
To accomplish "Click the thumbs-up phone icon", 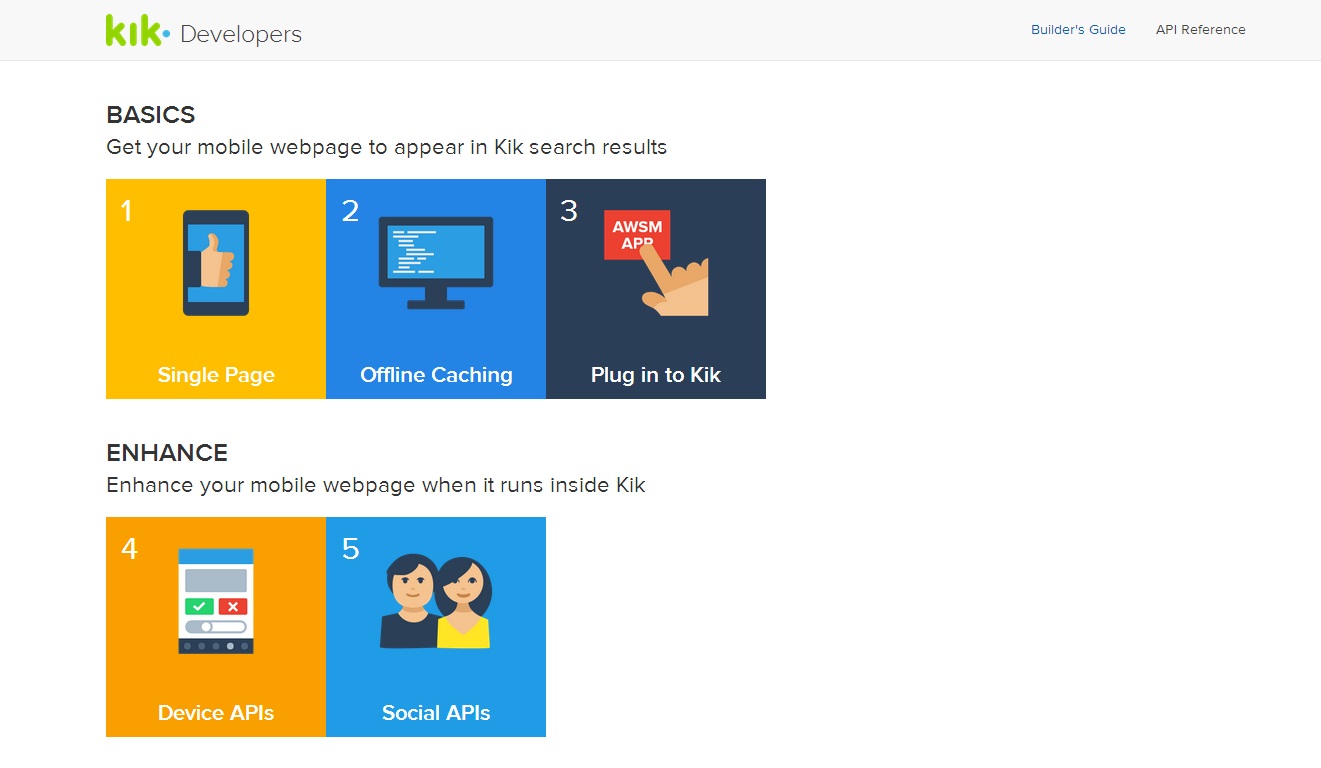I will pos(216,263).
